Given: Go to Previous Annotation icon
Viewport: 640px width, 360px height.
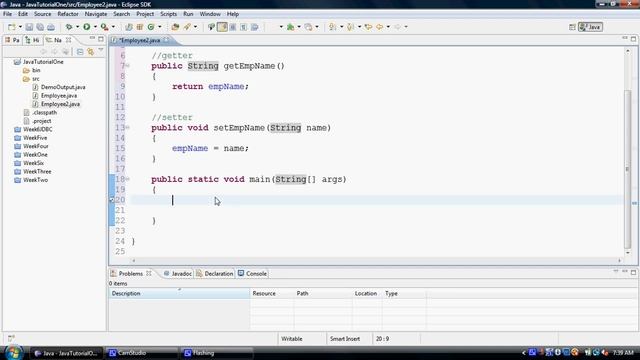Looking at the screenshot, I should point(350,27).
